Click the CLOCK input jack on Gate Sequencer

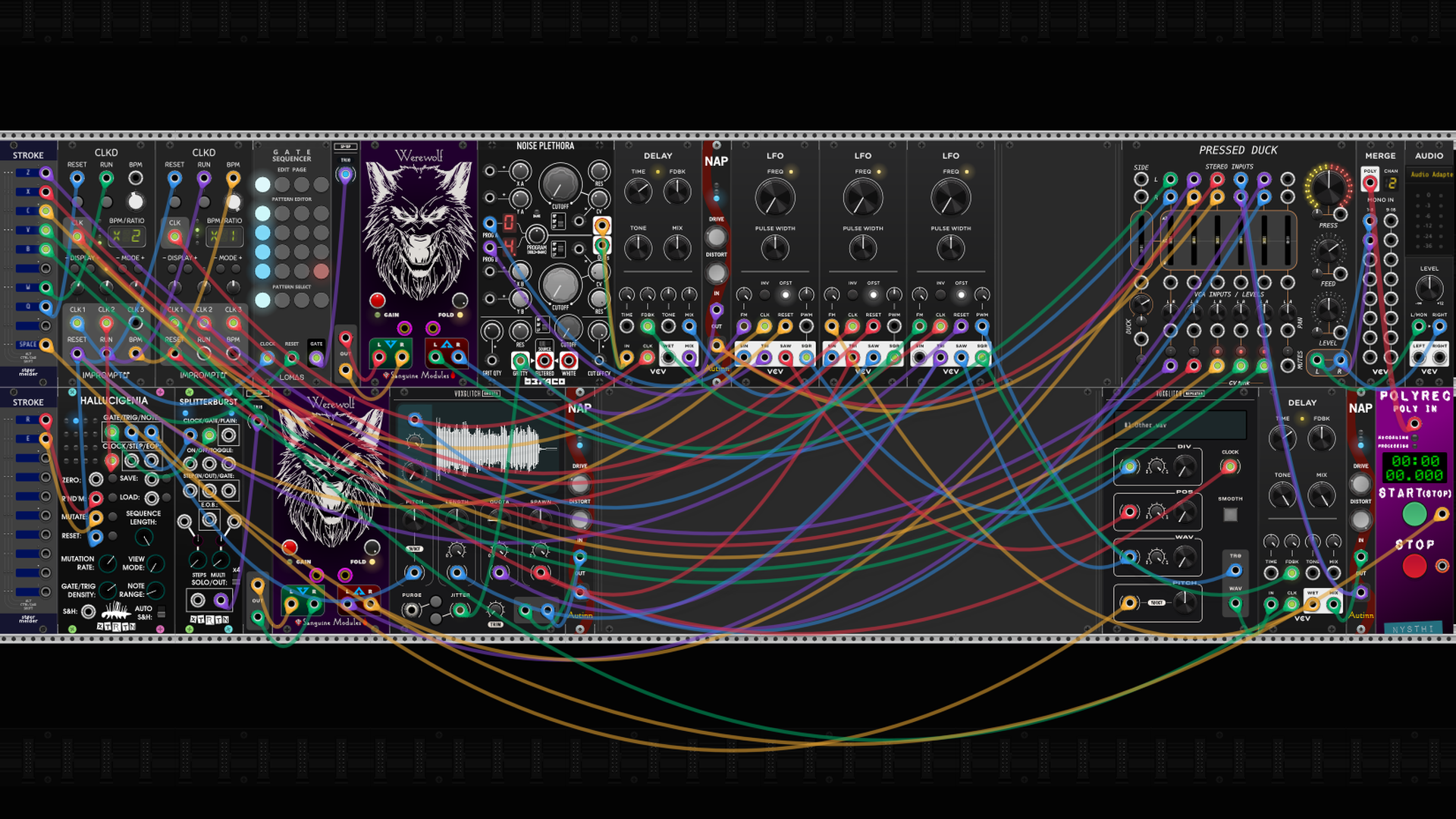pos(267,358)
